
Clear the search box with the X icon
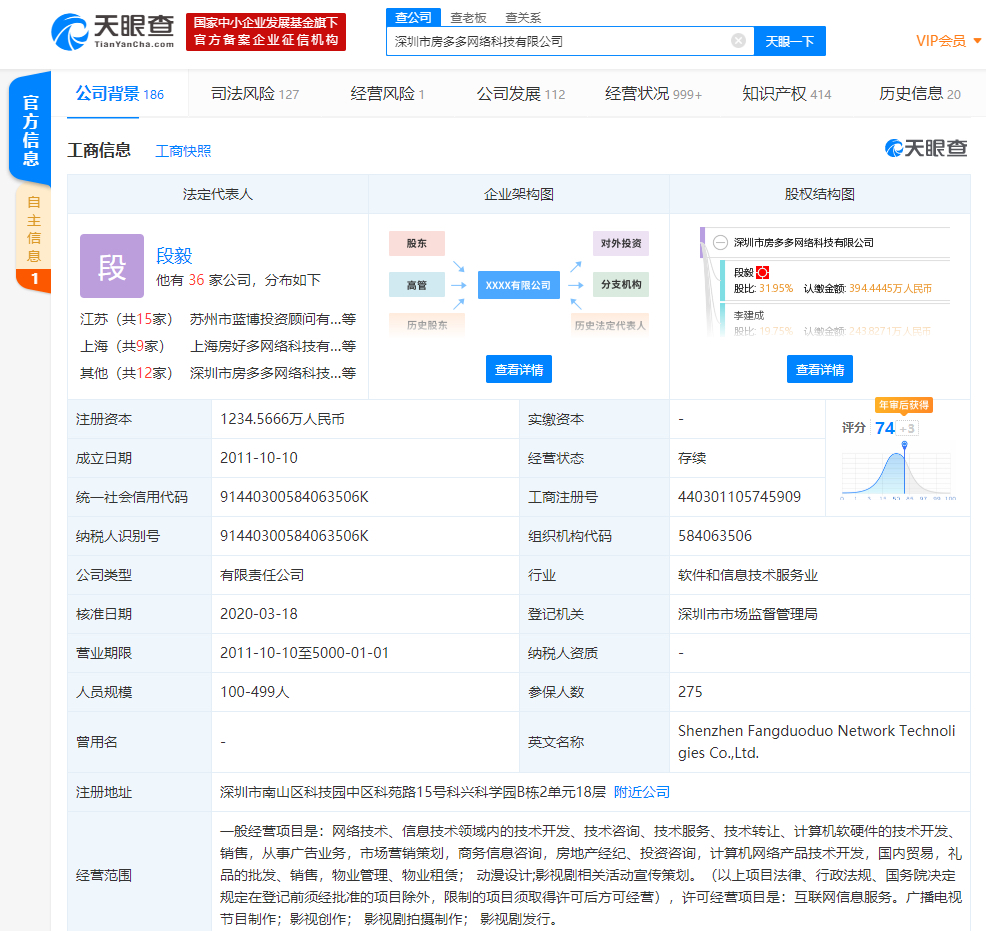[738, 41]
